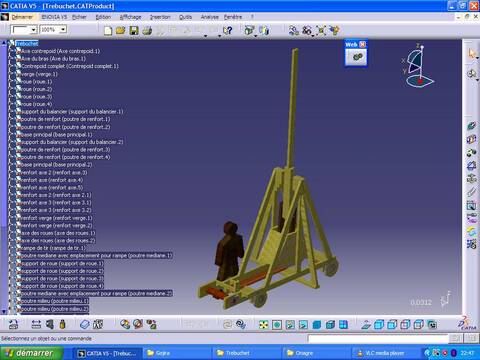
Task: Expand the roue (roue.1) tree node
Action: (x=11, y=82)
